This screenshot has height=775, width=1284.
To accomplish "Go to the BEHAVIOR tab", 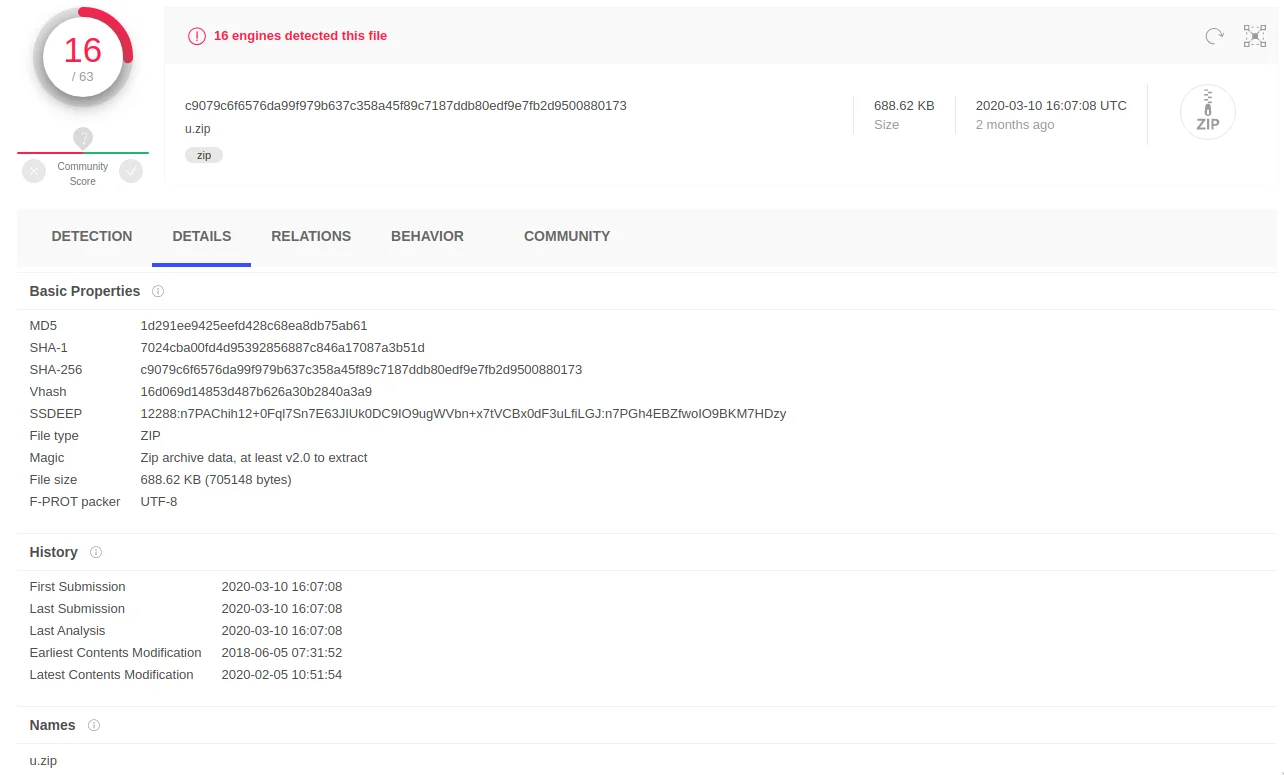I will click(427, 237).
